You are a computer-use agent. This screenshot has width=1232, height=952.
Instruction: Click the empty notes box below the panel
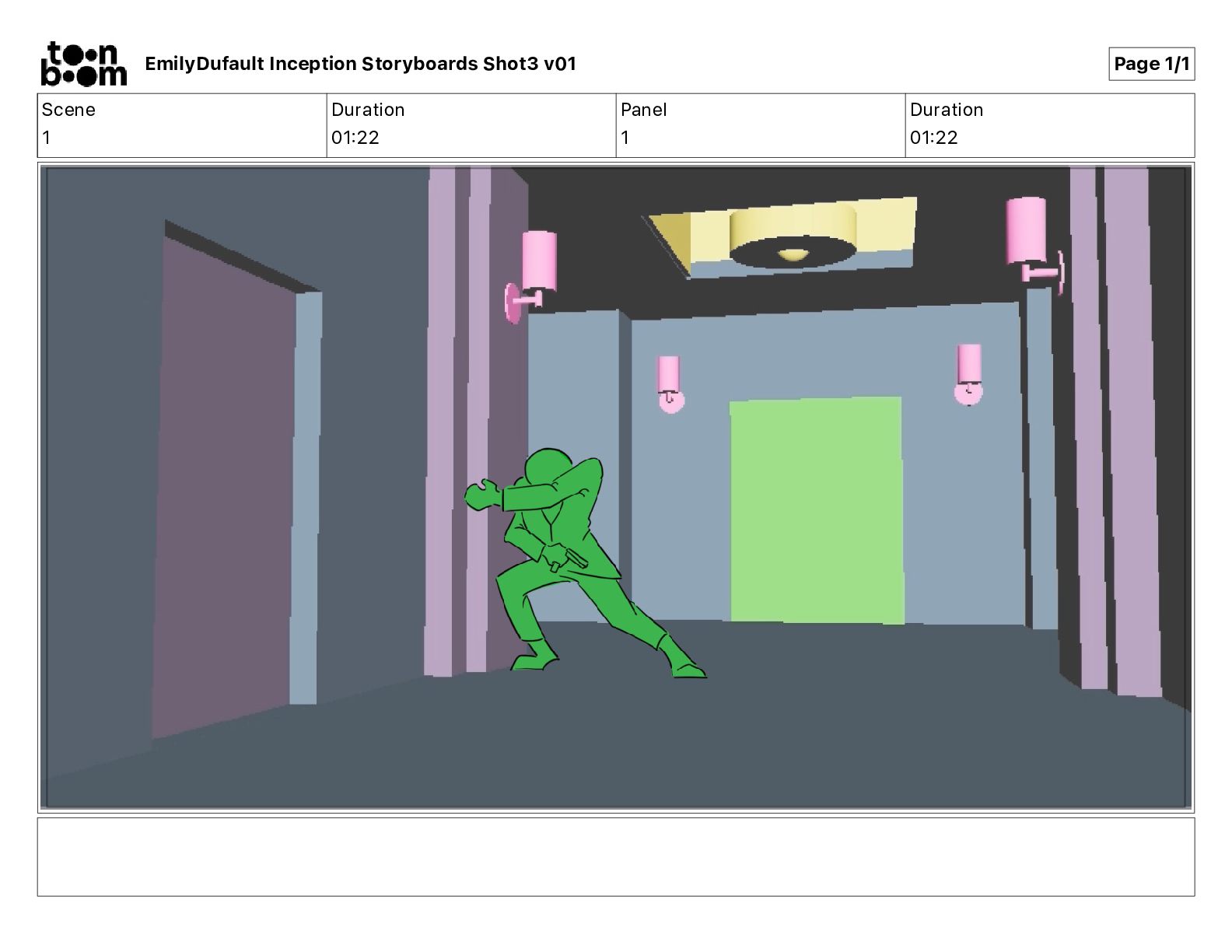click(x=616, y=856)
